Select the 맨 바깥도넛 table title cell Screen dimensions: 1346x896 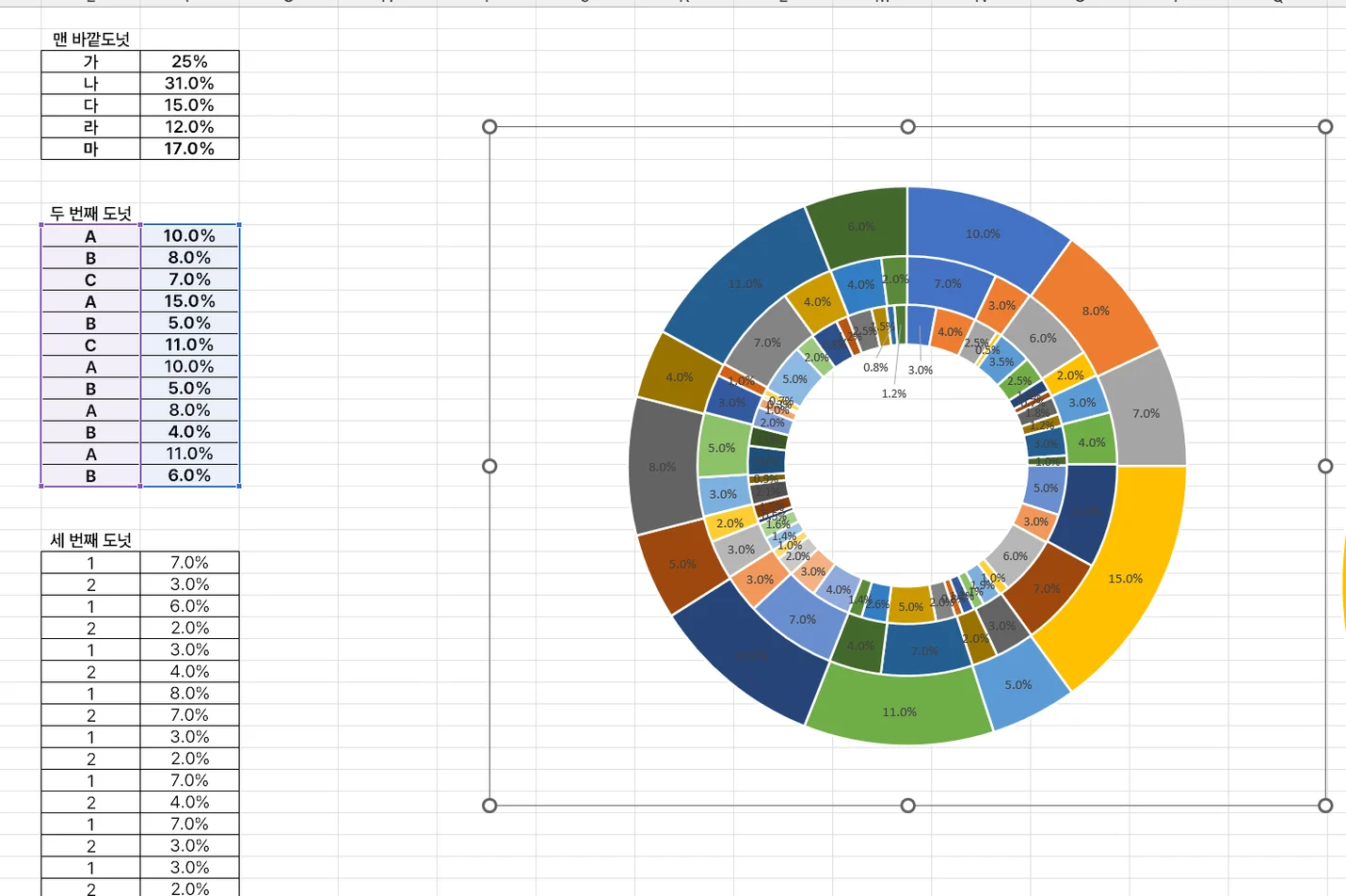coord(91,39)
